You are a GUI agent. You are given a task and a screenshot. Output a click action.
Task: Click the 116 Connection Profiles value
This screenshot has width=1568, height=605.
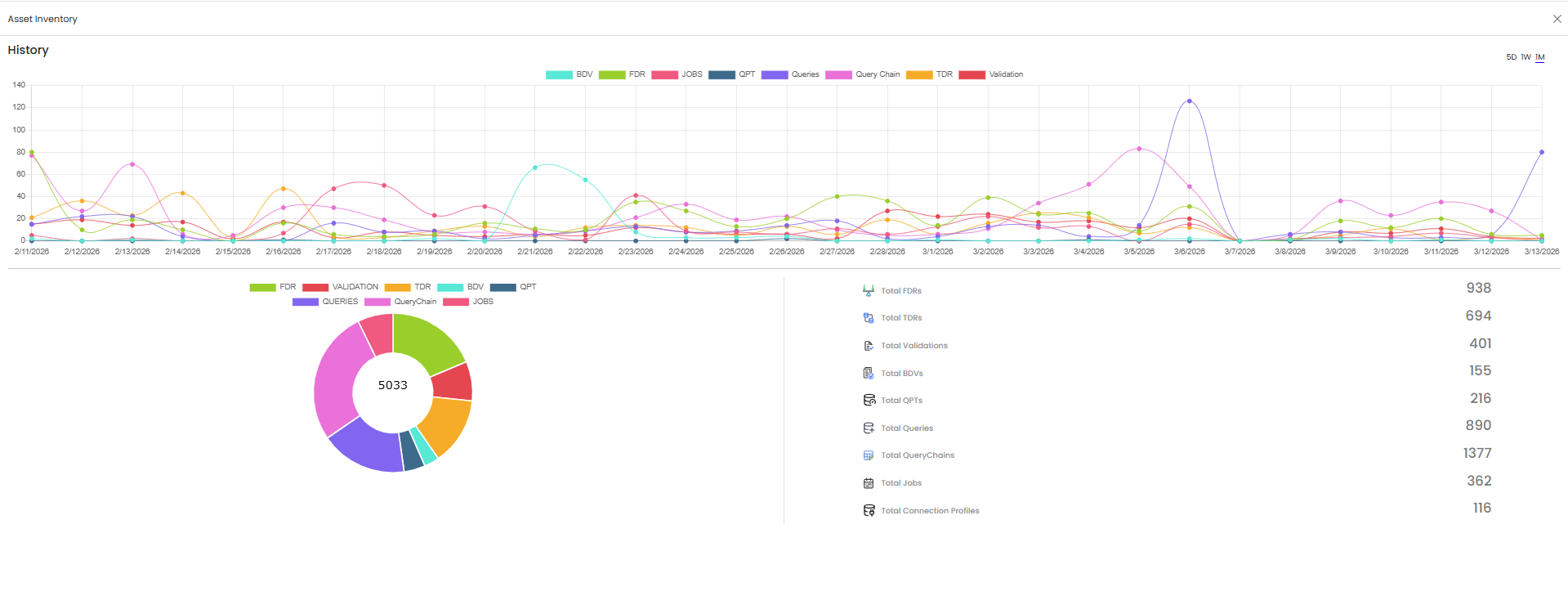tap(1482, 508)
